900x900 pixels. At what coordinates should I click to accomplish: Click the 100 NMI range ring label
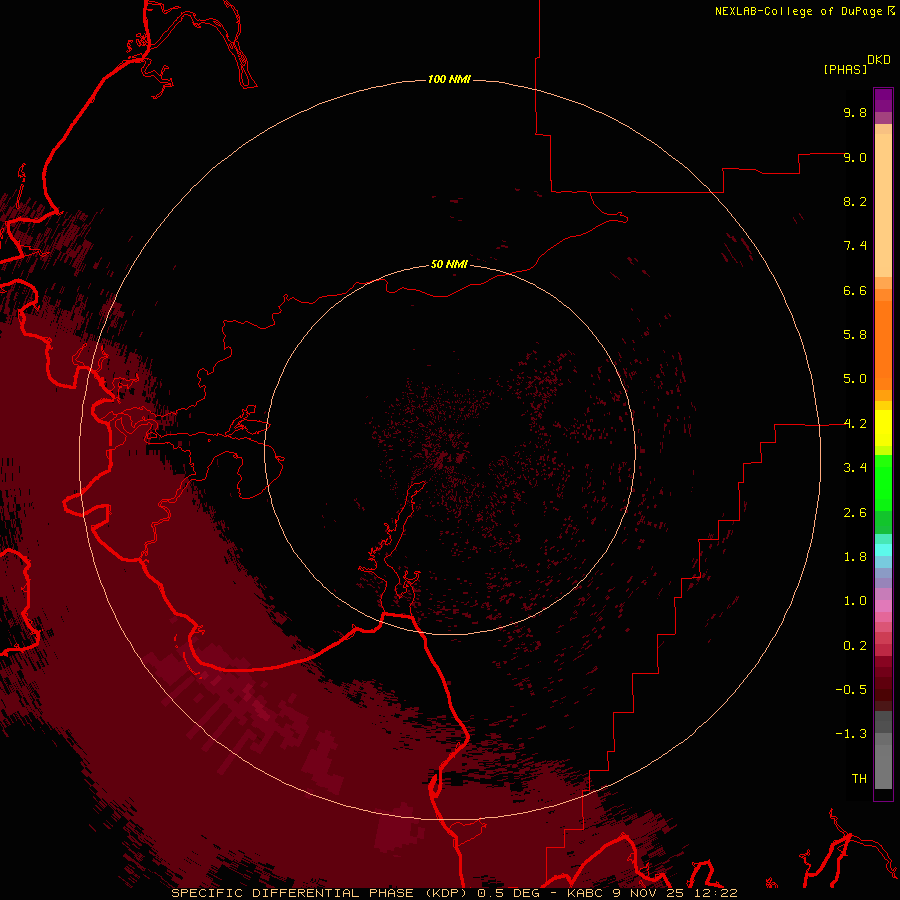449,79
